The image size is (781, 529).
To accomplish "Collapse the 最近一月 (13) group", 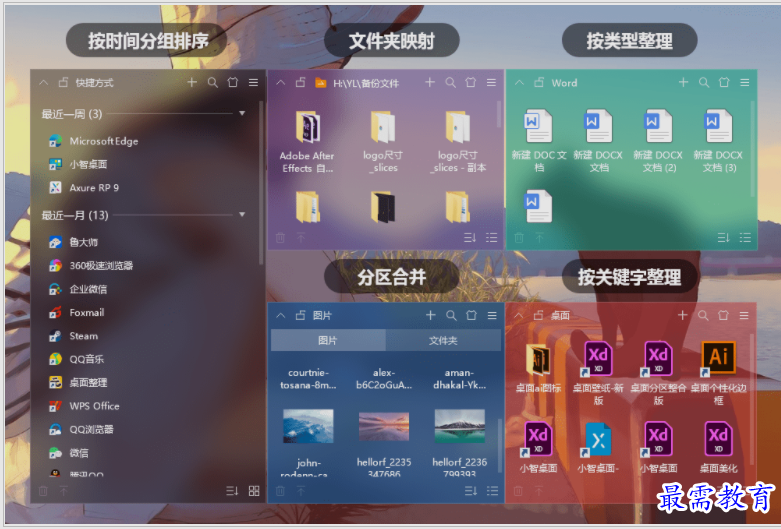I will [x=242, y=215].
